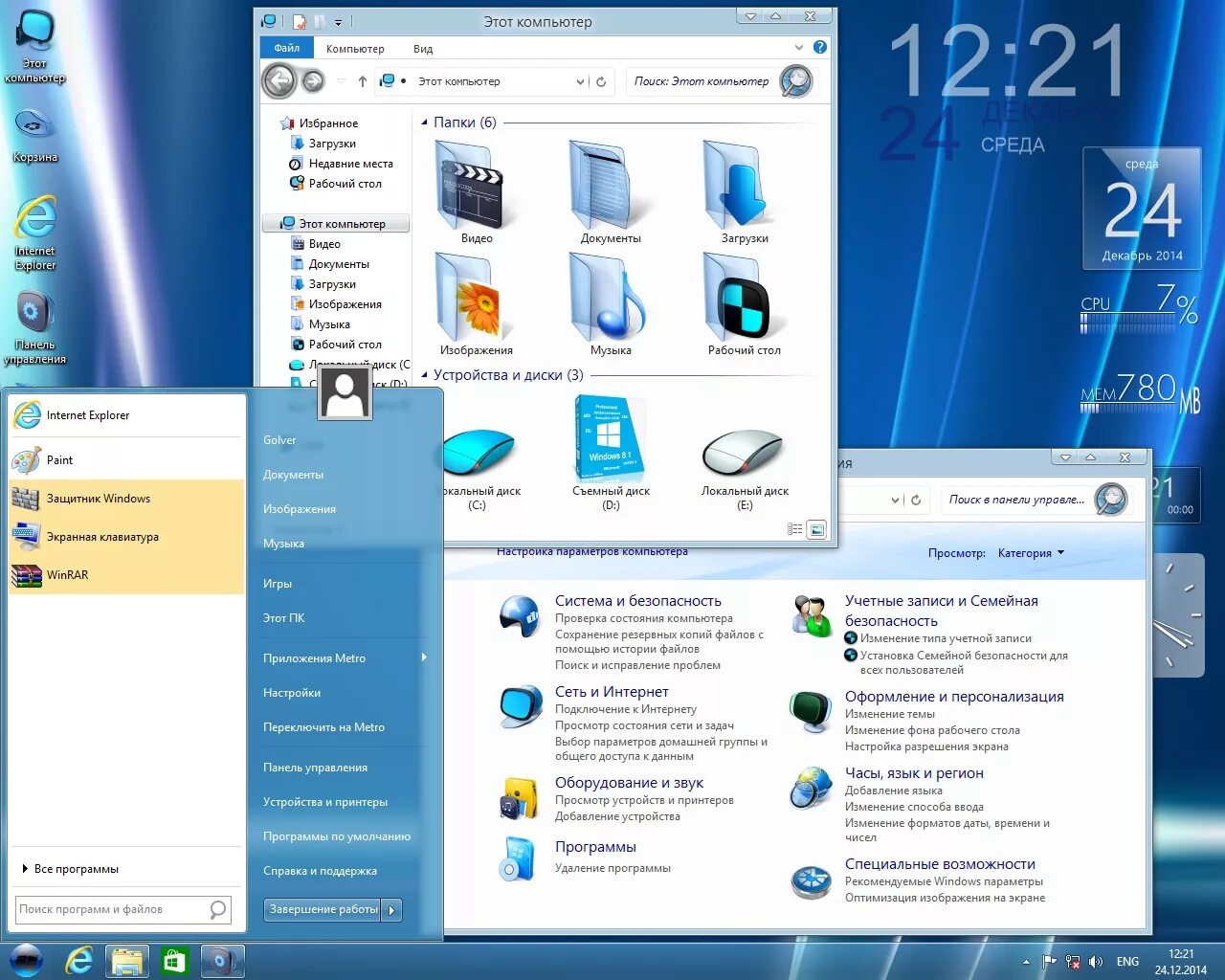This screenshot has width=1225, height=980.
Task: Switch Explorer to large icons view
Action: 816,529
